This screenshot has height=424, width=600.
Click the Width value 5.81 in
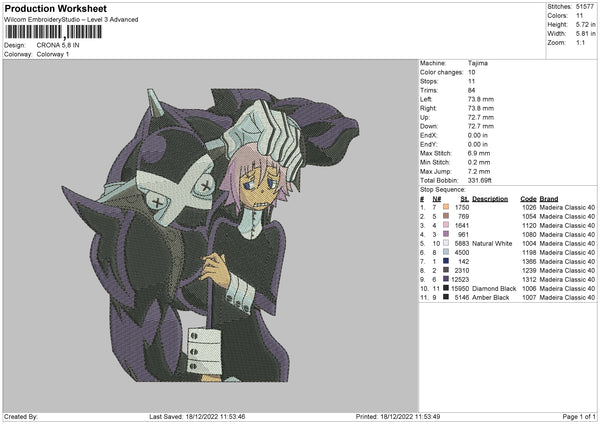click(x=585, y=34)
